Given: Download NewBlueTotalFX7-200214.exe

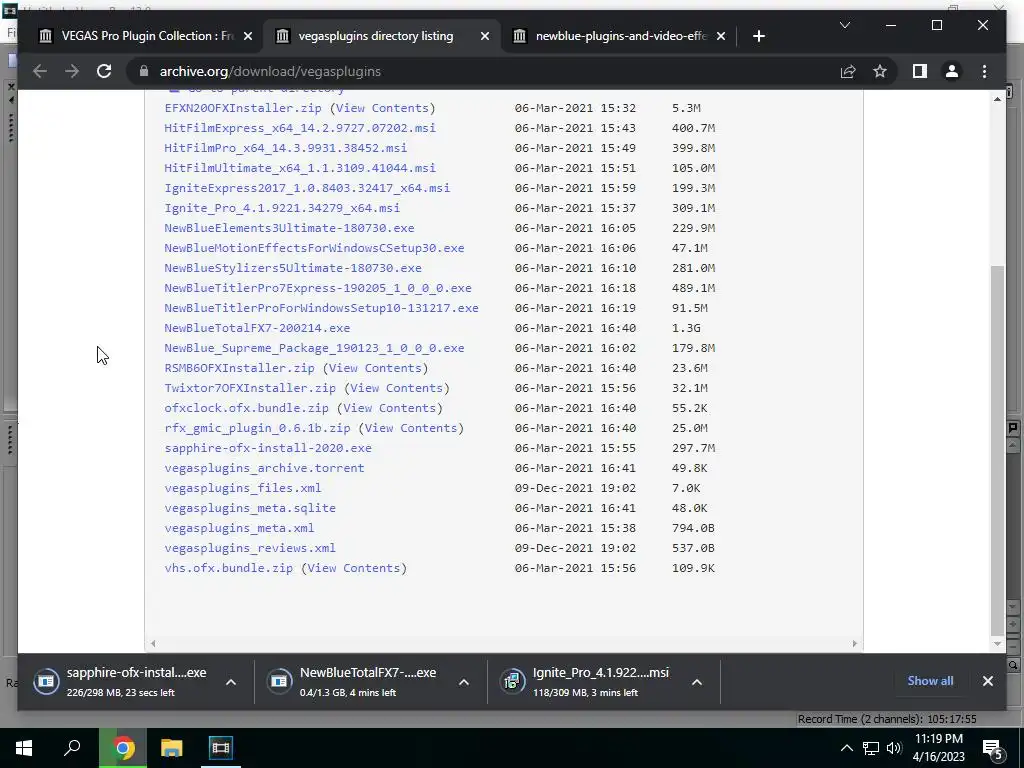Looking at the screenshot, I should 257,328.
